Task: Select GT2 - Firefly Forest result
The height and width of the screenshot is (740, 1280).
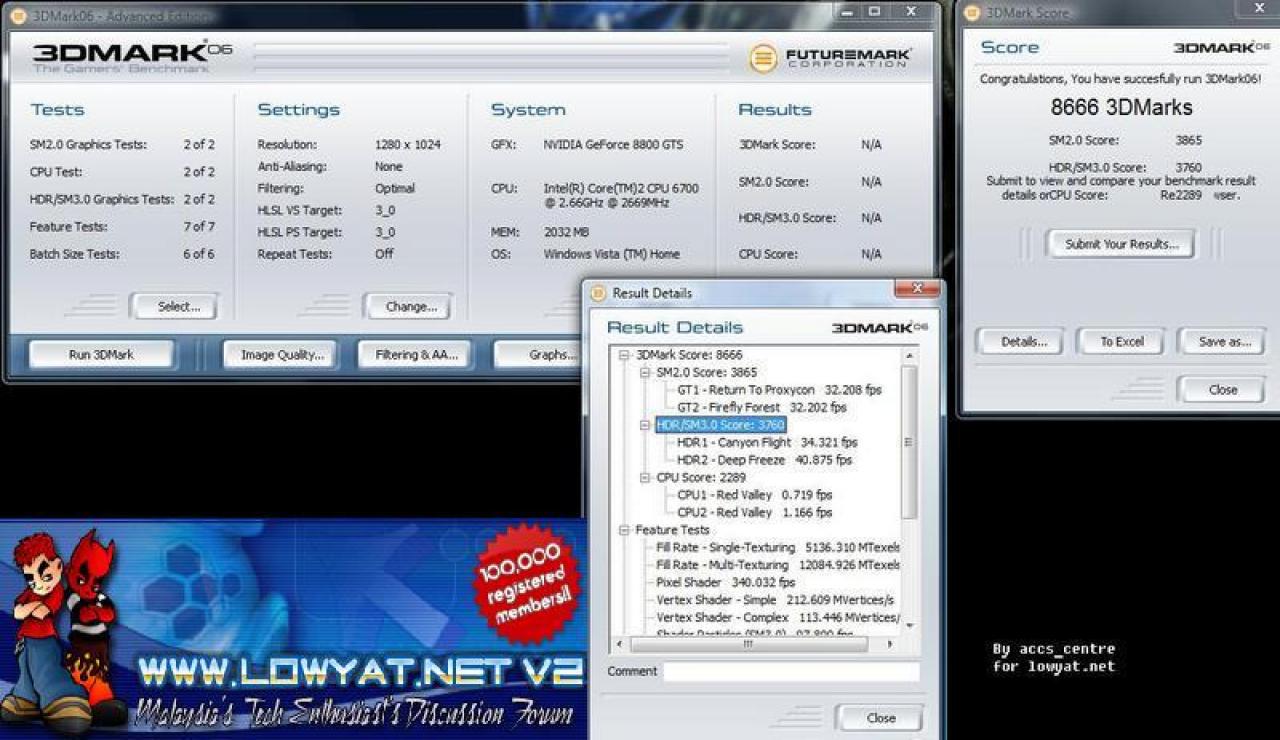Action: point(762,408)
